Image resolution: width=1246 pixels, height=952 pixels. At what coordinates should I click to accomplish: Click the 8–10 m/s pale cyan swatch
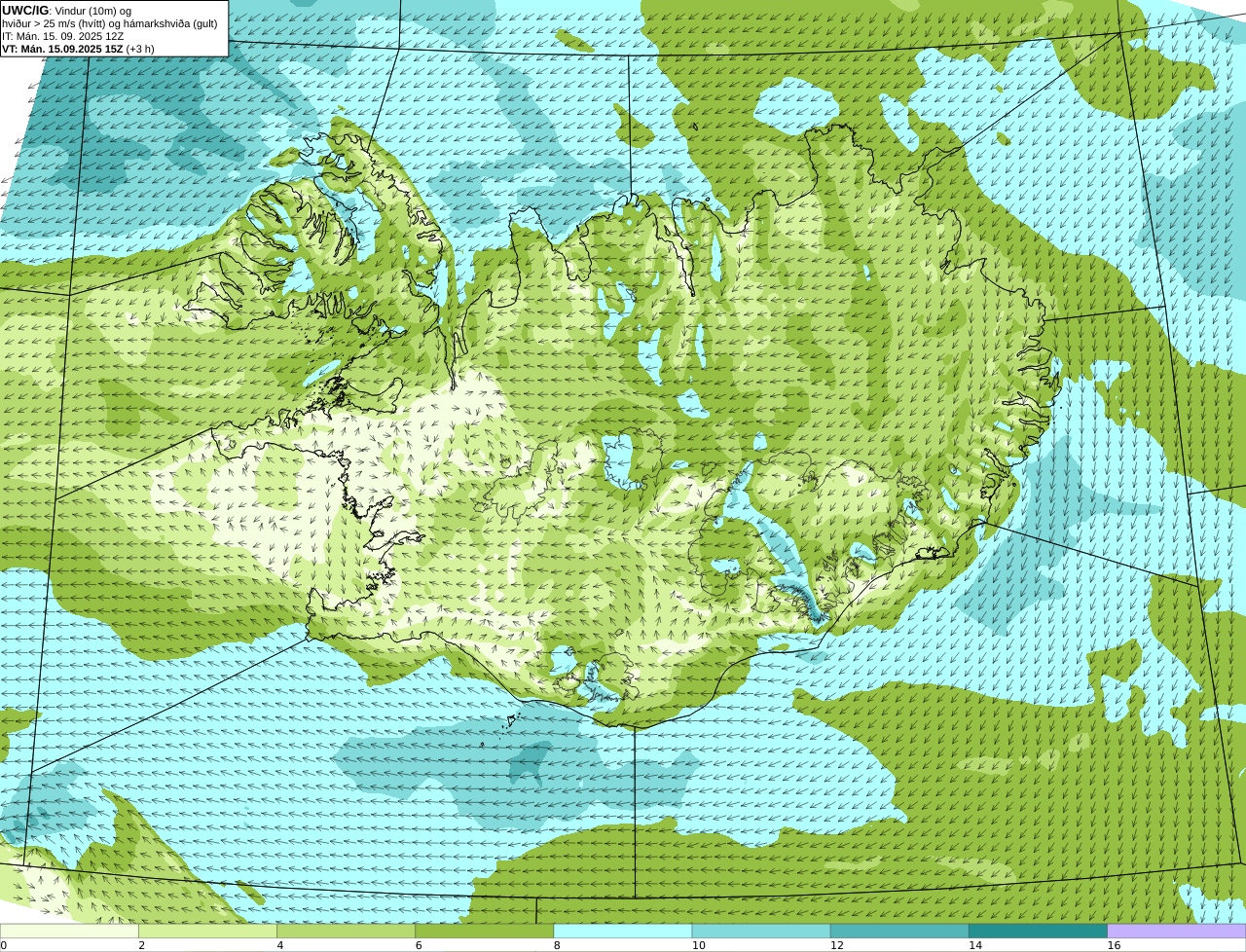(x=623, y=932)
